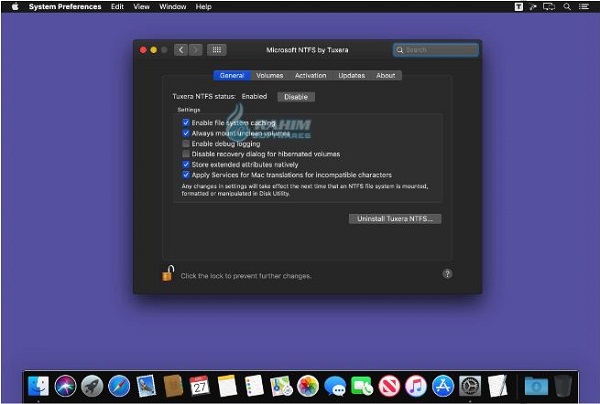The image size is (600, 404).
Task: Click the Tuxera T icon in menu bar
Action: point(518,7)
